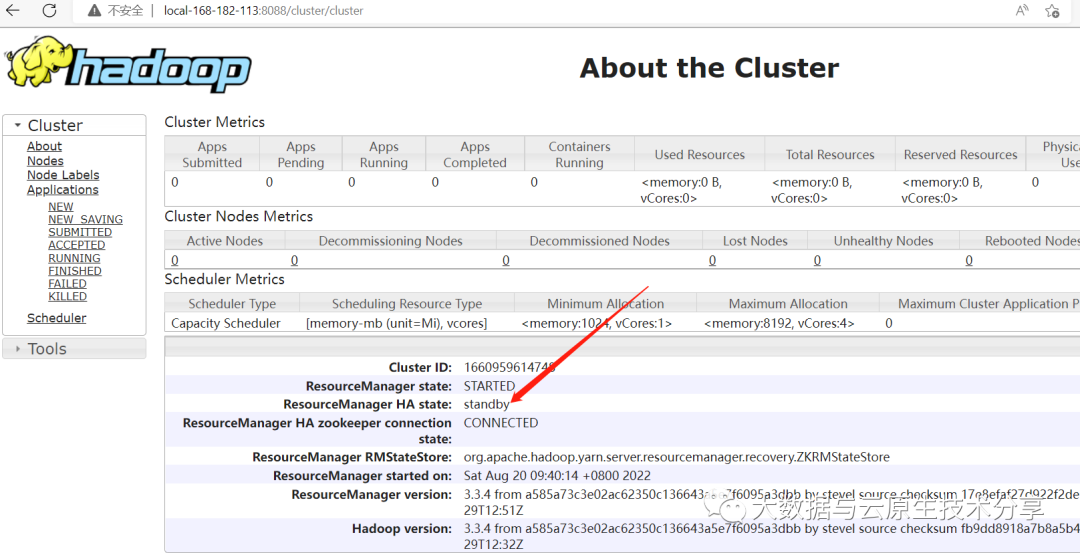Click the Scheduler Type column header
The image size is (1080, 555).
point(232,304)
